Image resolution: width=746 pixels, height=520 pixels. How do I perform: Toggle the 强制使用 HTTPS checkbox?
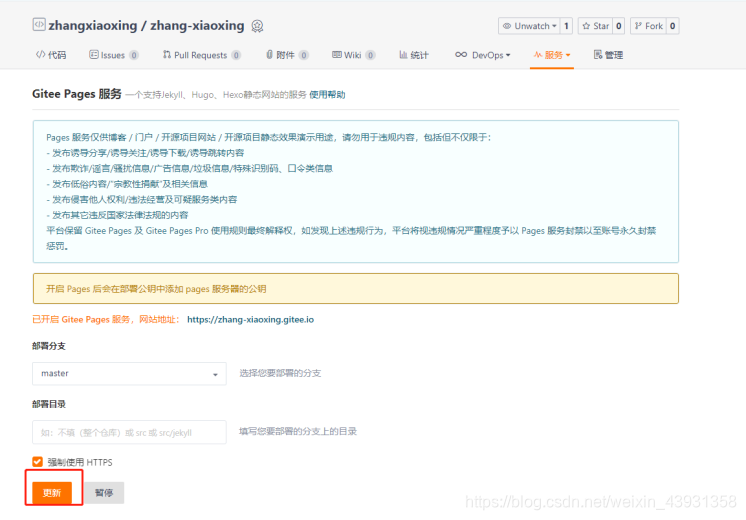pyautogui.click(x=38, y=461)
